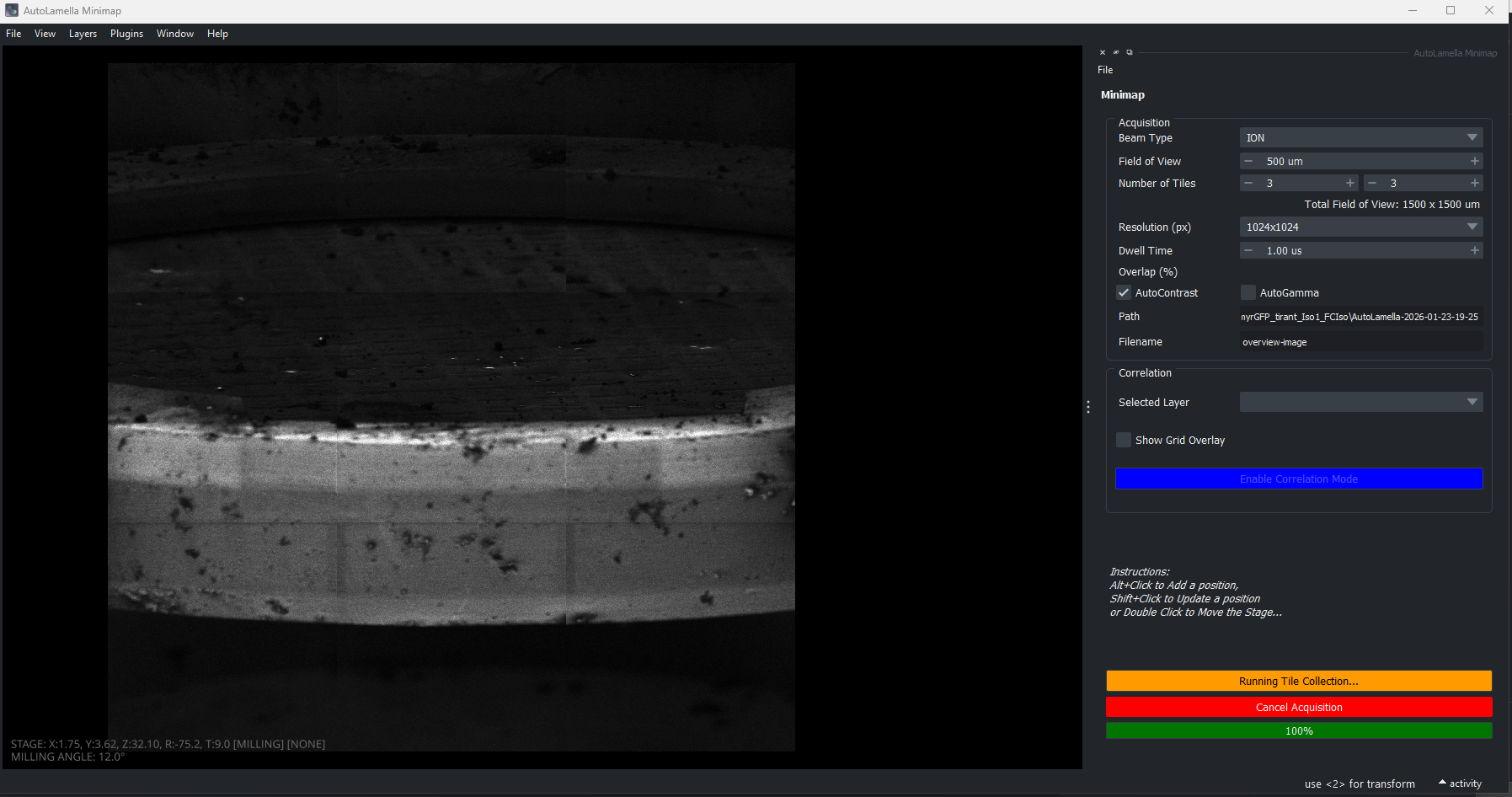Float the Minimap dock panel
This screenshot has width=1512, height=797.
coord(1130,52)
